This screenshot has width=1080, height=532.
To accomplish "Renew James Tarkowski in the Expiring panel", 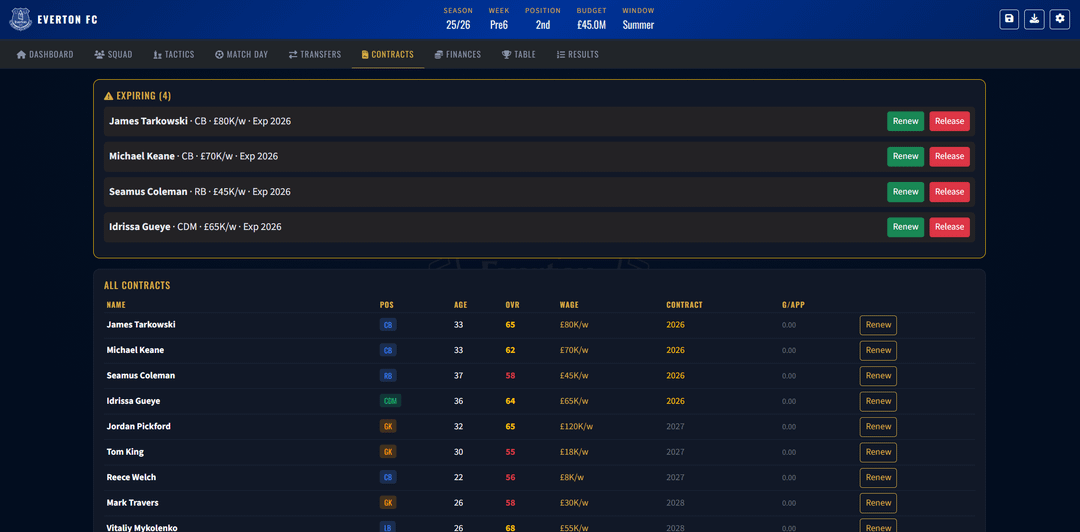I will click(x=905, y=121).
